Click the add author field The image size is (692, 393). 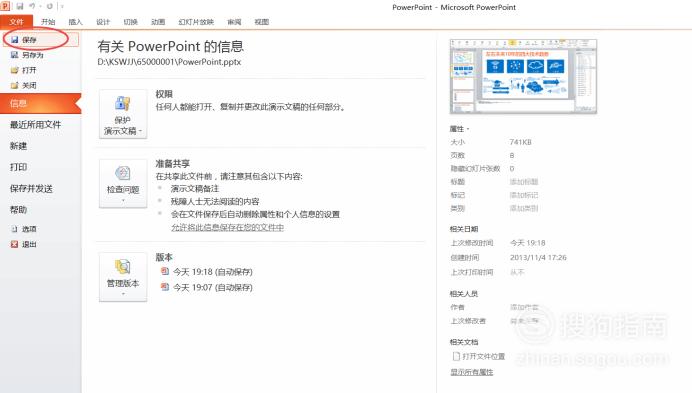(524, 307)
